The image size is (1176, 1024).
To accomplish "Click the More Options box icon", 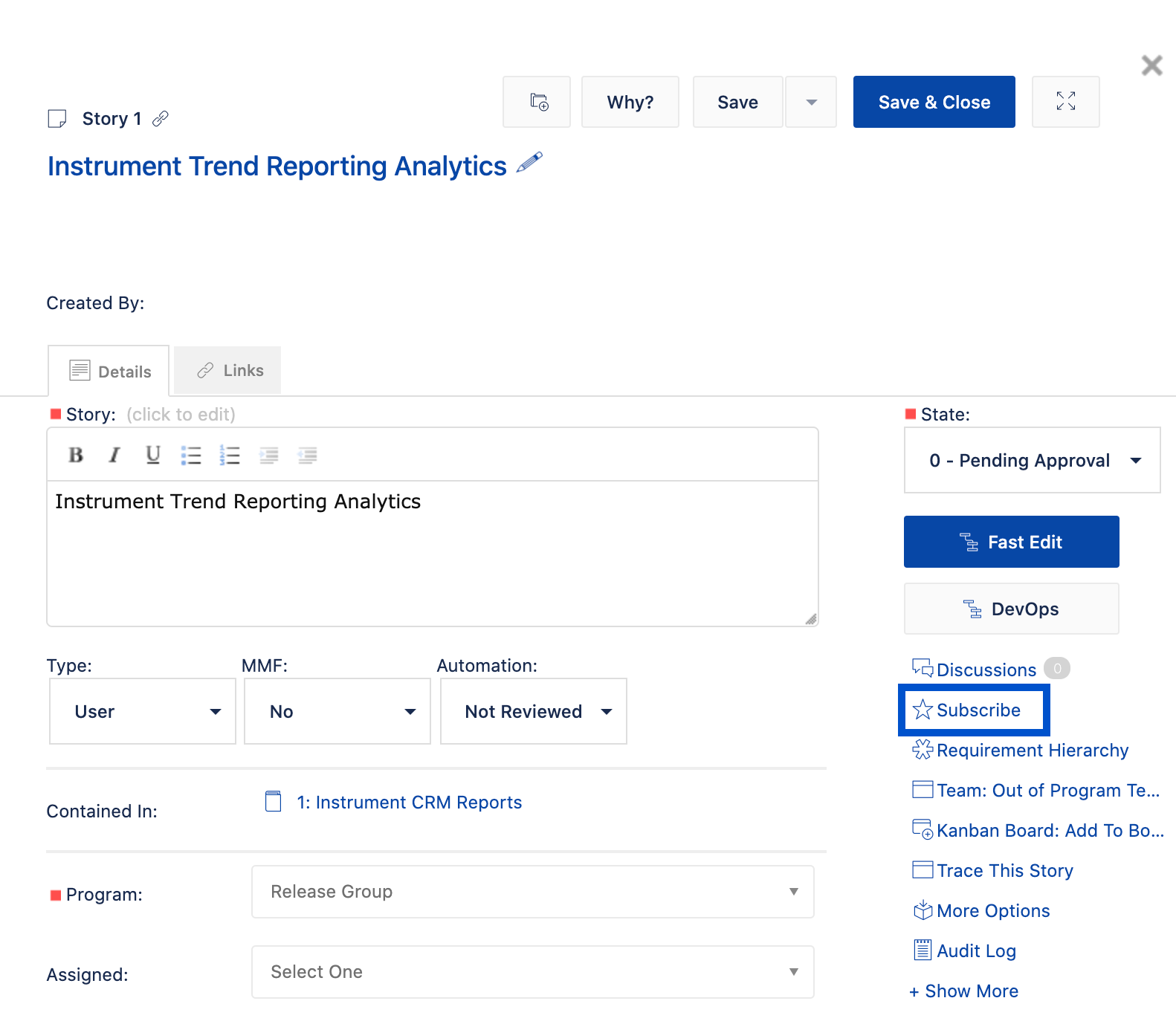I will 923,910.
